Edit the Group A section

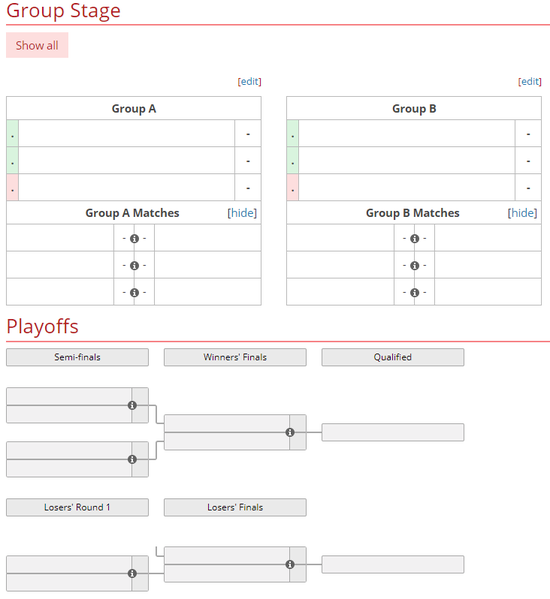tap(249, 81)
